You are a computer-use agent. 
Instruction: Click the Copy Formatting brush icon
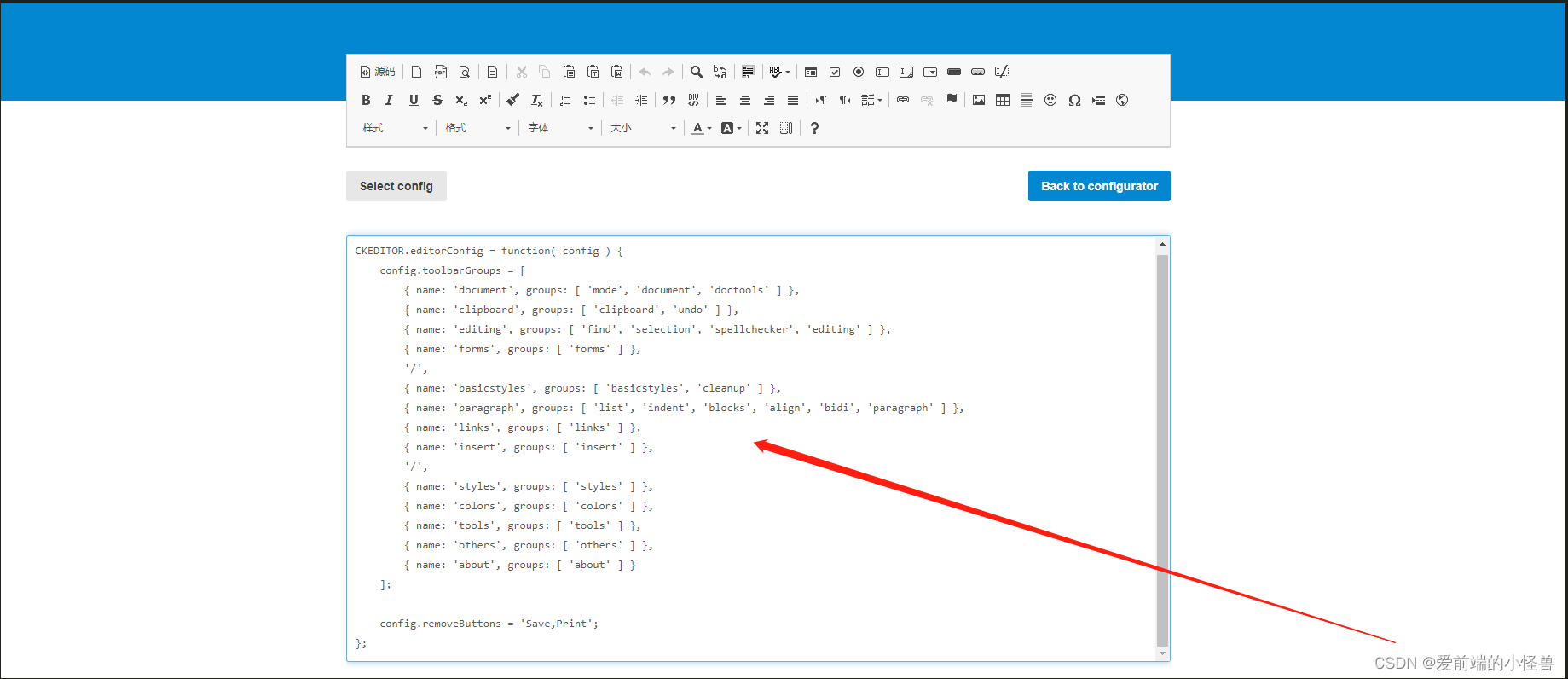512,100
